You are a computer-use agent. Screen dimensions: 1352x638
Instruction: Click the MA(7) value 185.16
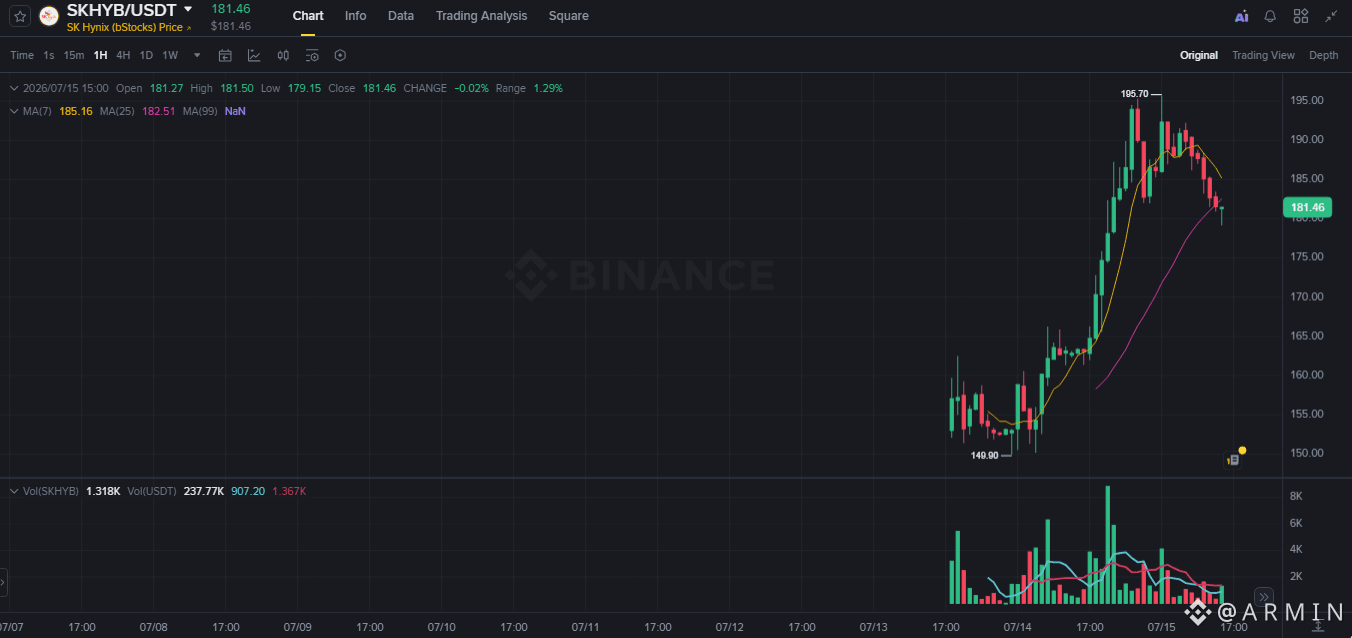76,111
